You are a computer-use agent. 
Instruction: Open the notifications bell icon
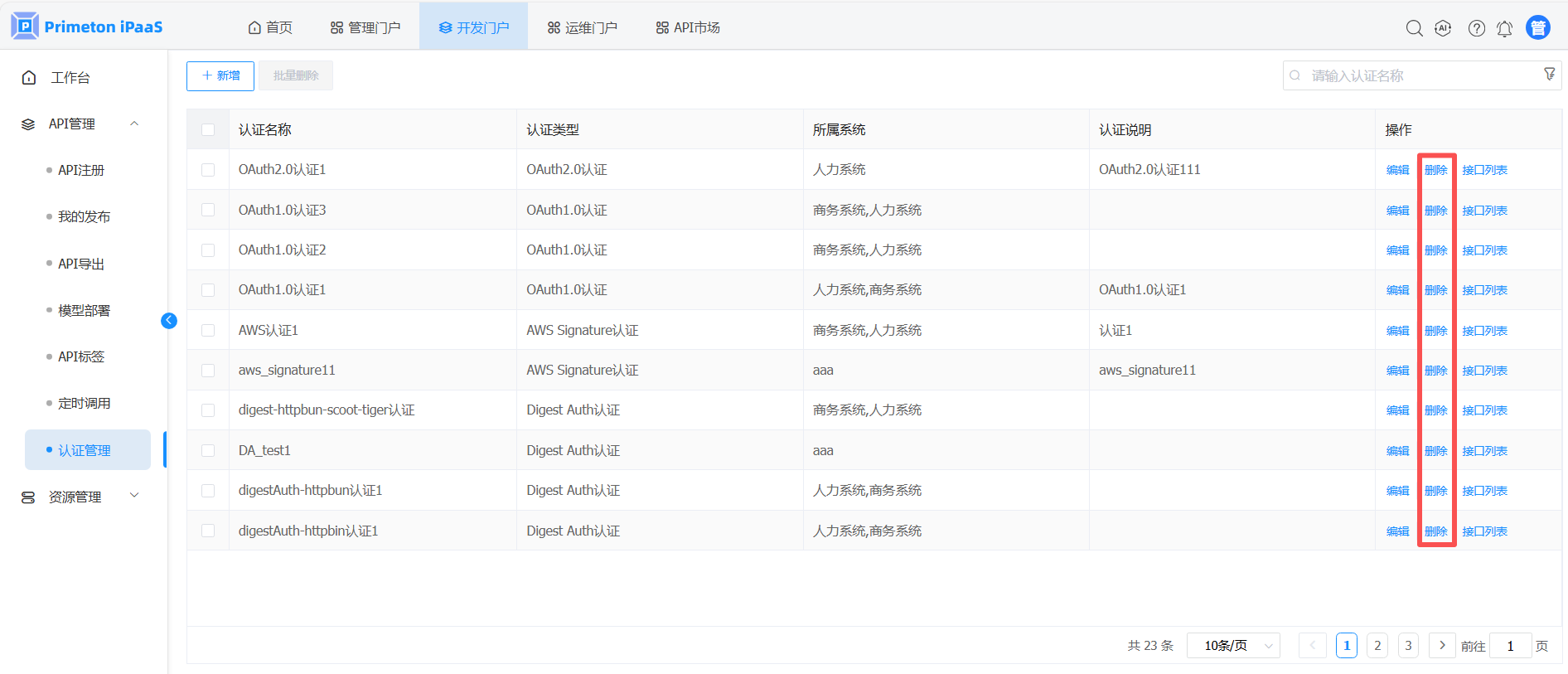(x=1504, y=28)
